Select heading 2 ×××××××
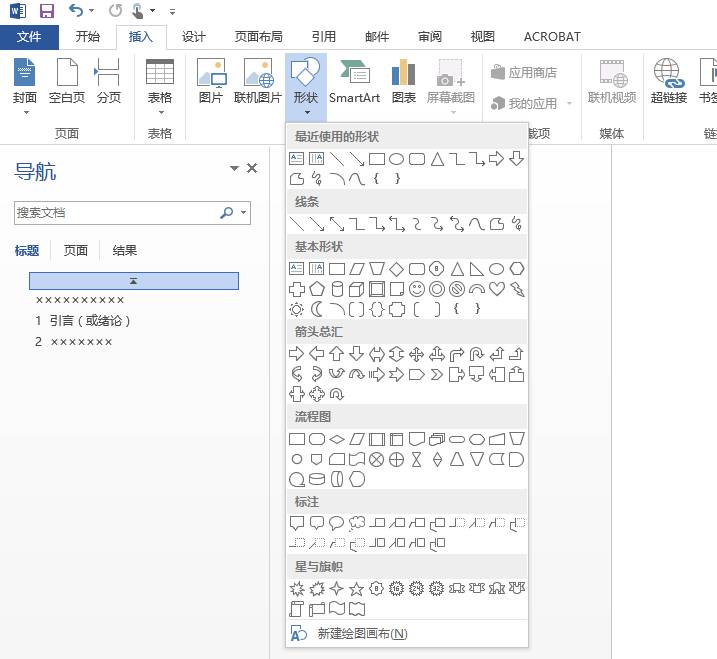Screen dimensions: 717x659 (x=74, y=342)
